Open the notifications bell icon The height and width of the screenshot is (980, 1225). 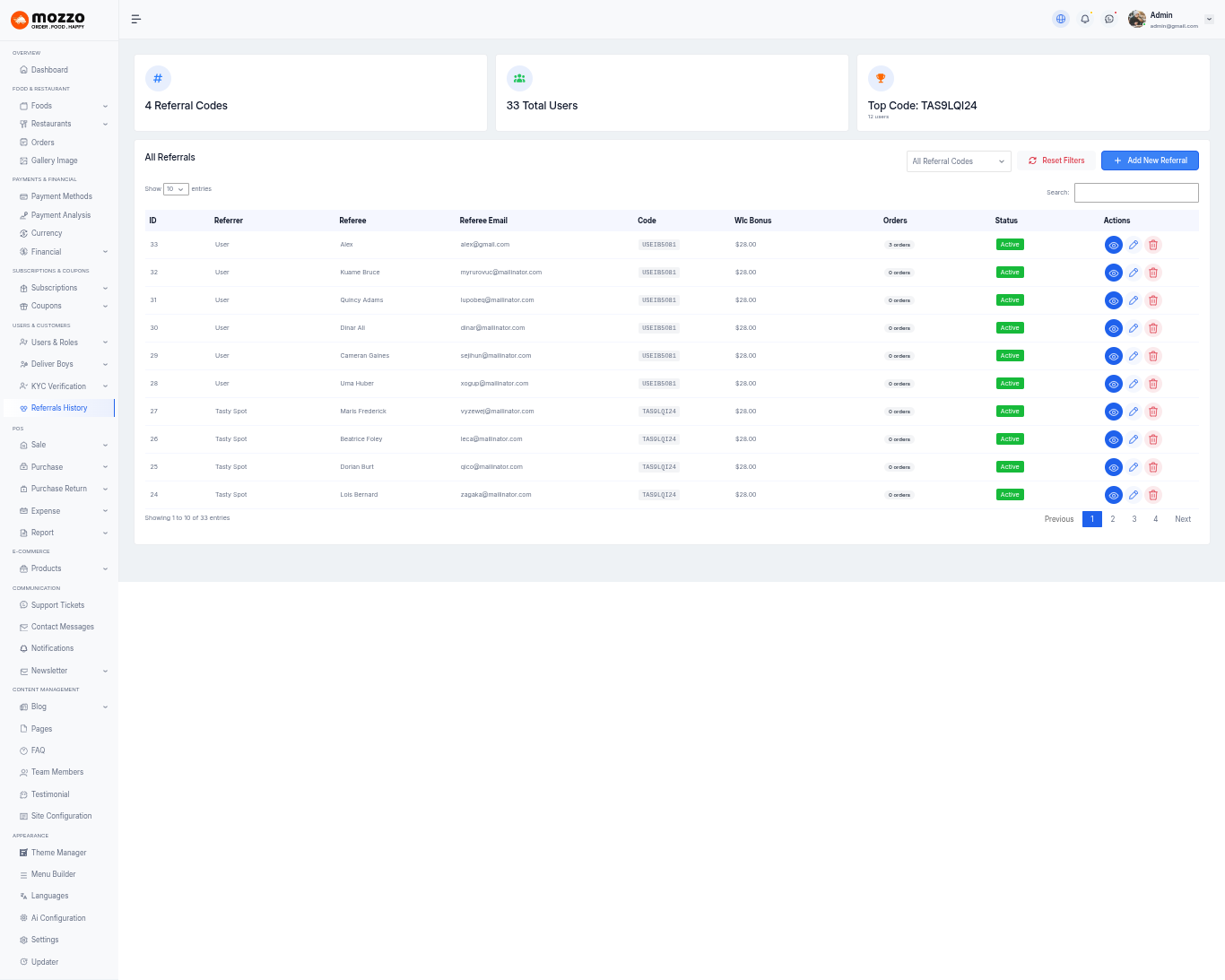click(x=1085, y=19)
